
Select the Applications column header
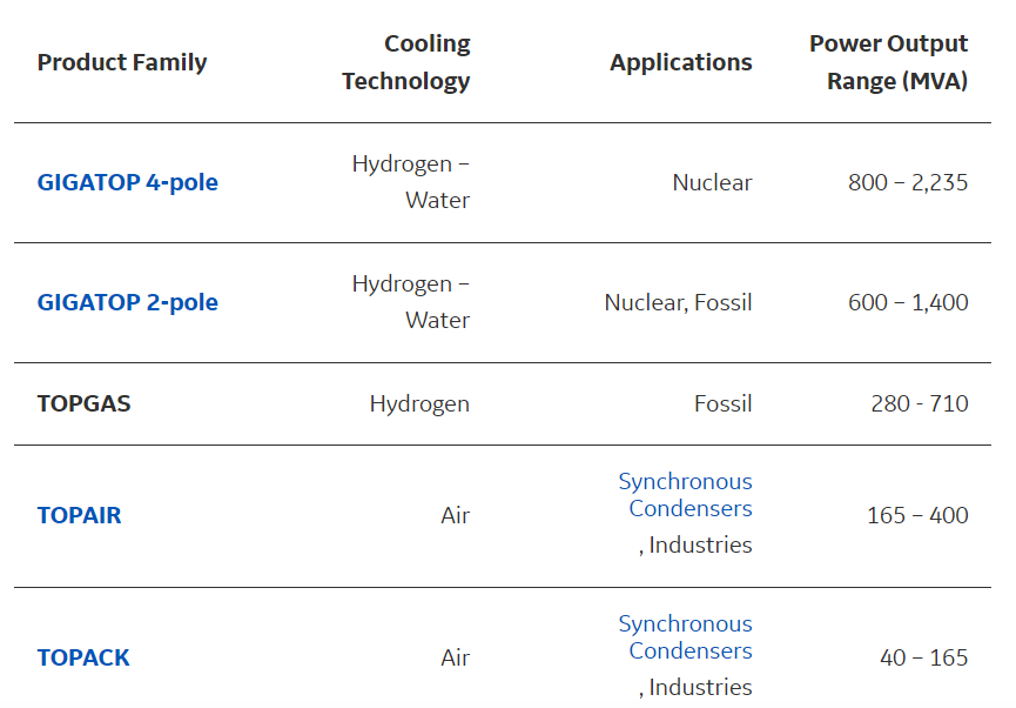coord(681,62)
